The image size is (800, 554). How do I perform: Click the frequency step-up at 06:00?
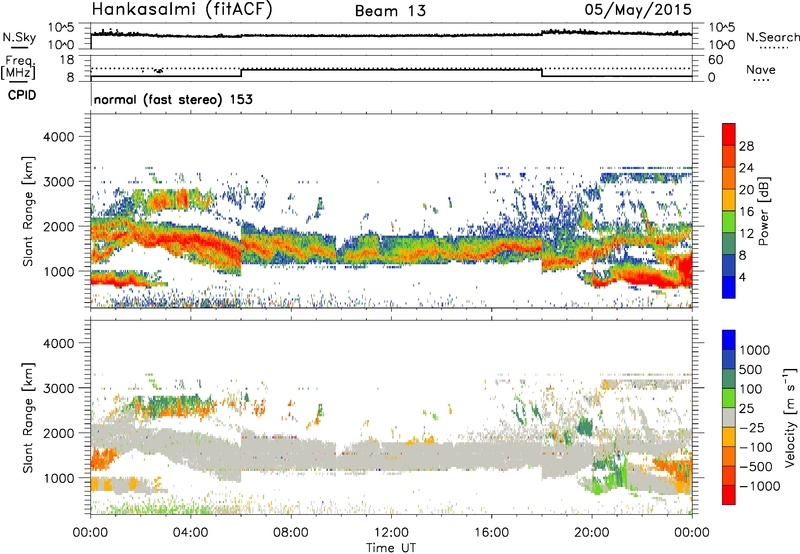pos(241,72)
